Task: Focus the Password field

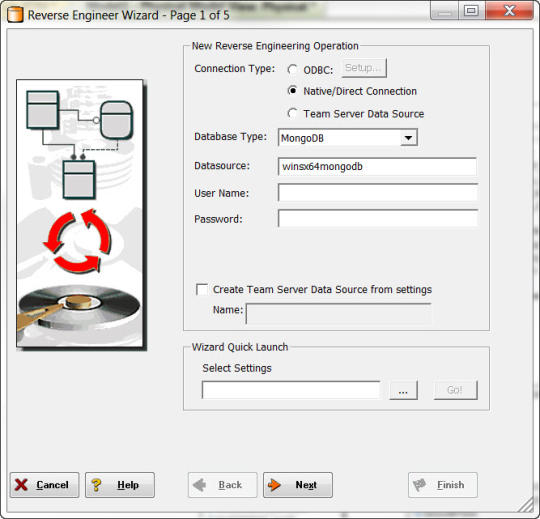Action: click(377, 218)
